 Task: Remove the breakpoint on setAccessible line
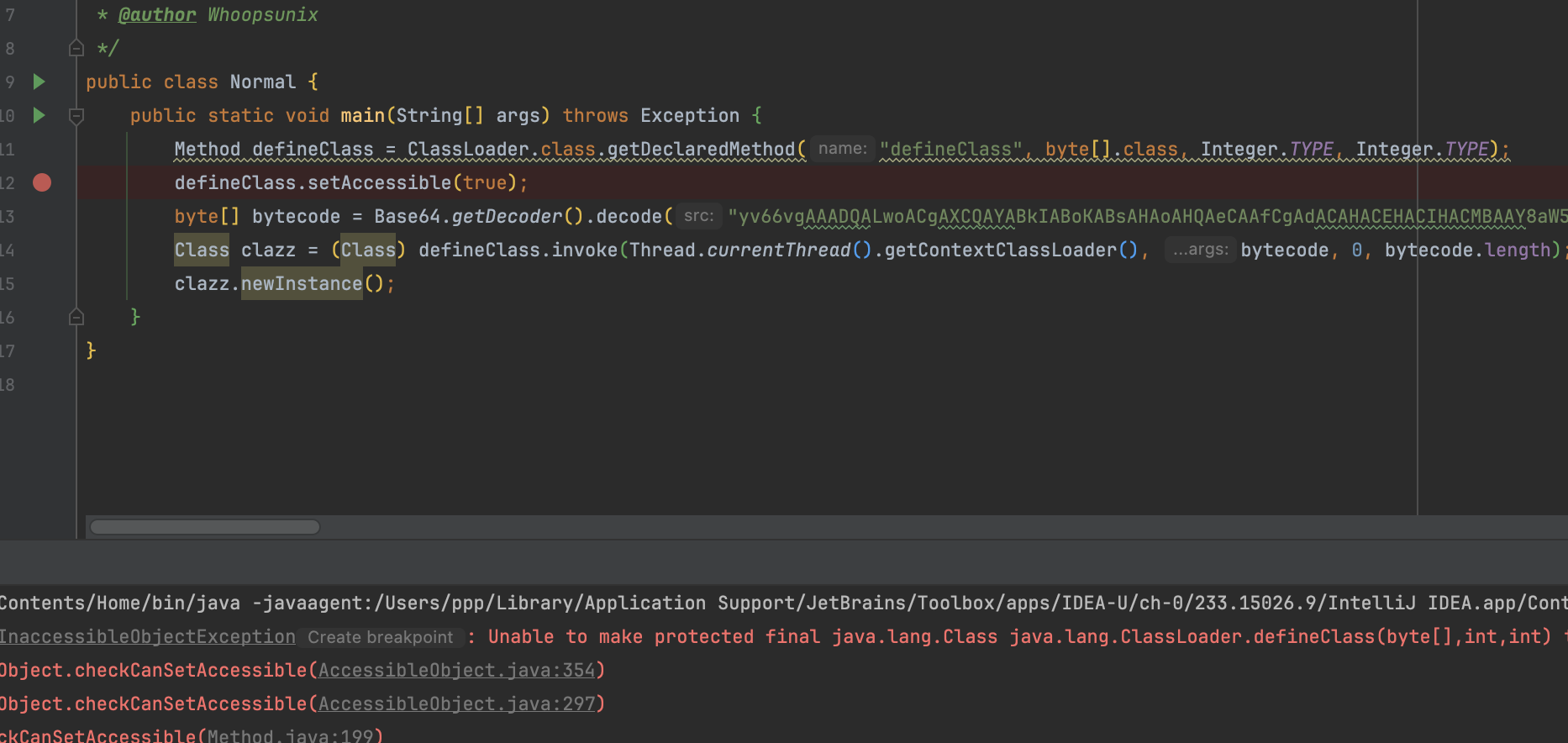coord(42,182)
